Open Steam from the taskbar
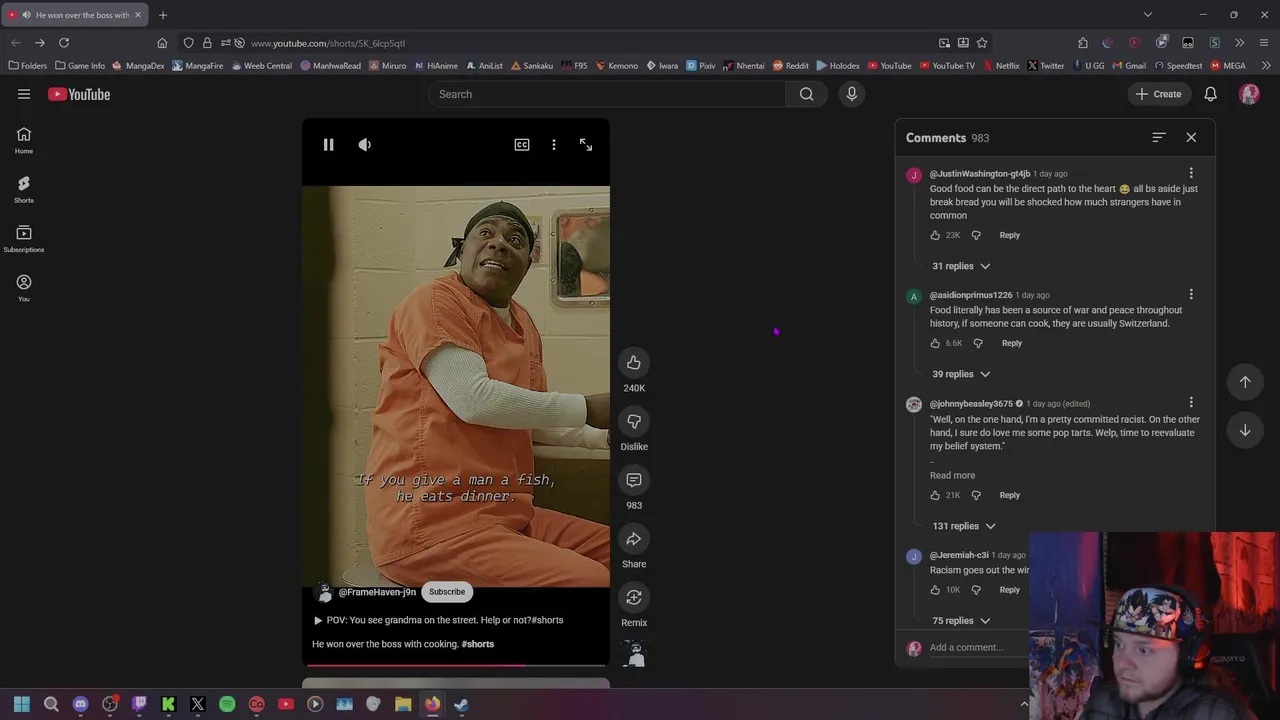This screenshot has width=1280, height=720. 461,704
